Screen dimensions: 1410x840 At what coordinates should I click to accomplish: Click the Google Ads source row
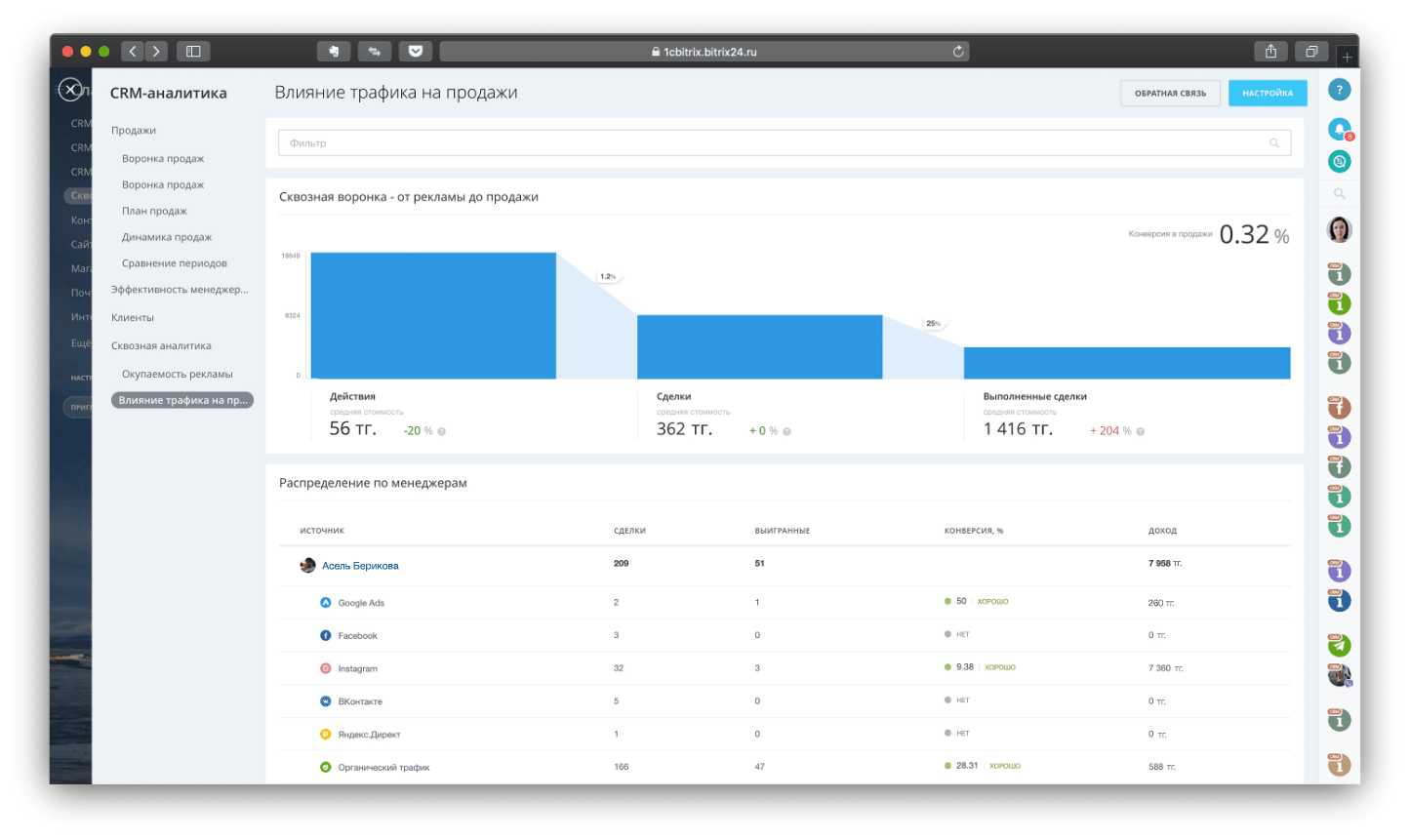pos(361,603)
